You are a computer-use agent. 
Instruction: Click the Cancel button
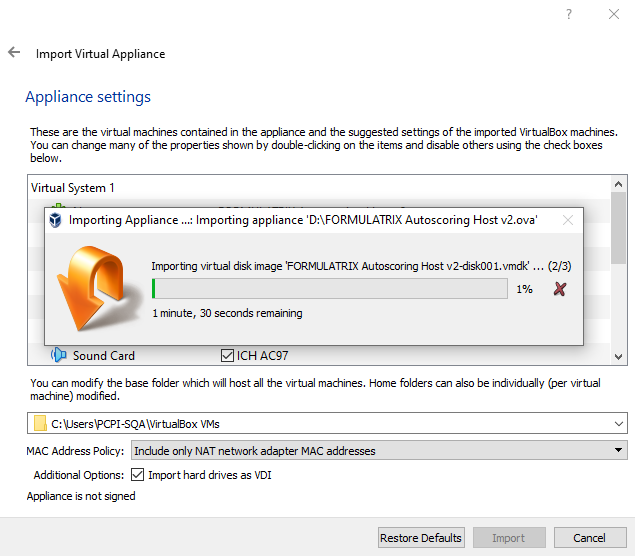pos(589,538)
